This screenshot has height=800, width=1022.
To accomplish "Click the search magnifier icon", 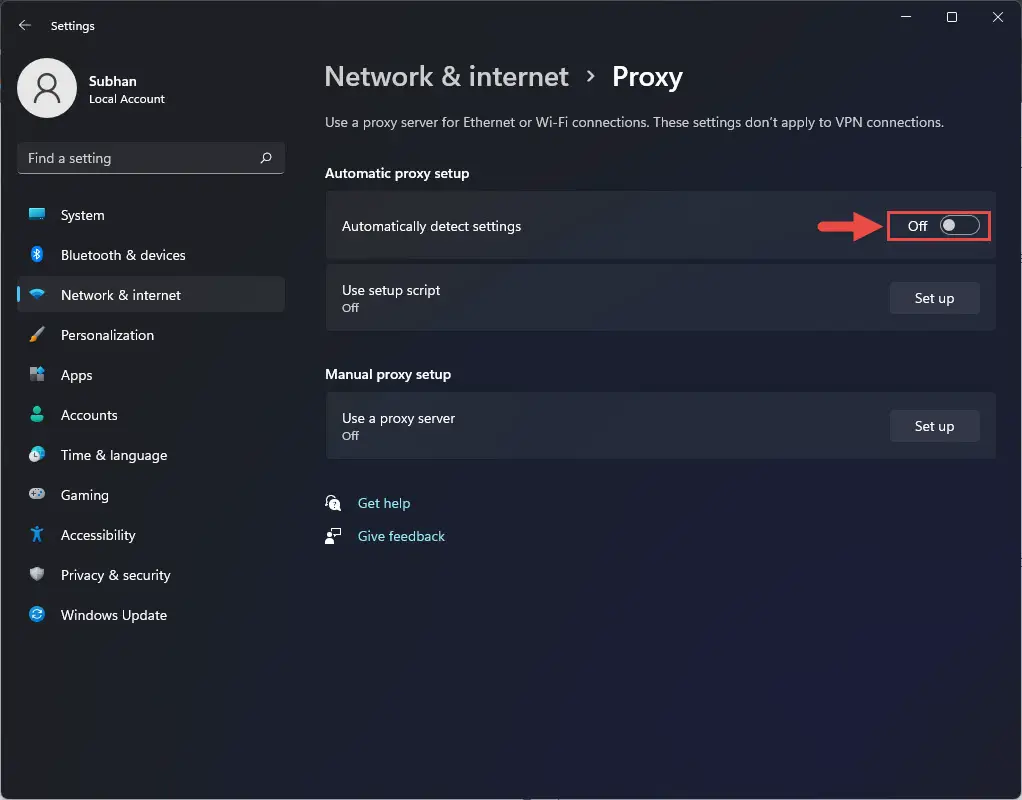I will [x=266, y=158].
